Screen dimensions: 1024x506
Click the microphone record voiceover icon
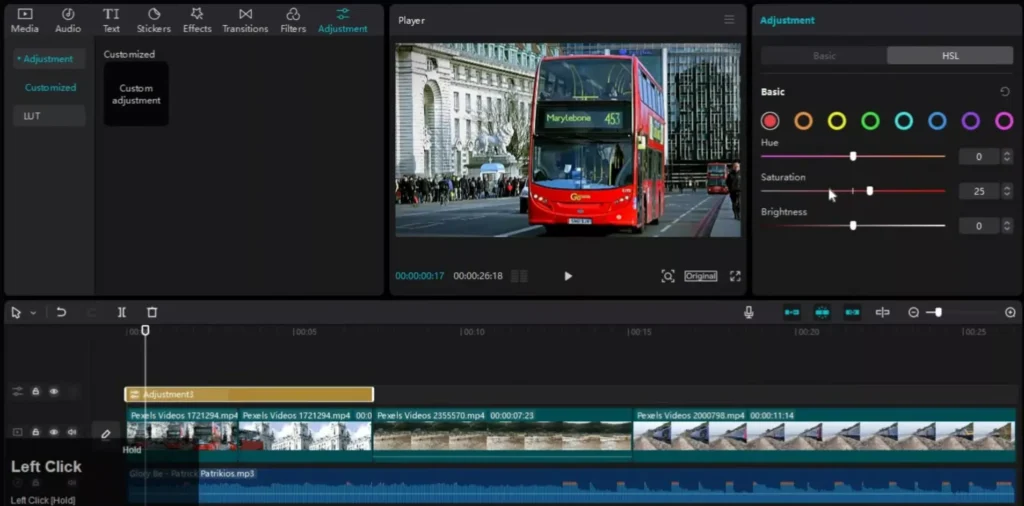(748, 313)
